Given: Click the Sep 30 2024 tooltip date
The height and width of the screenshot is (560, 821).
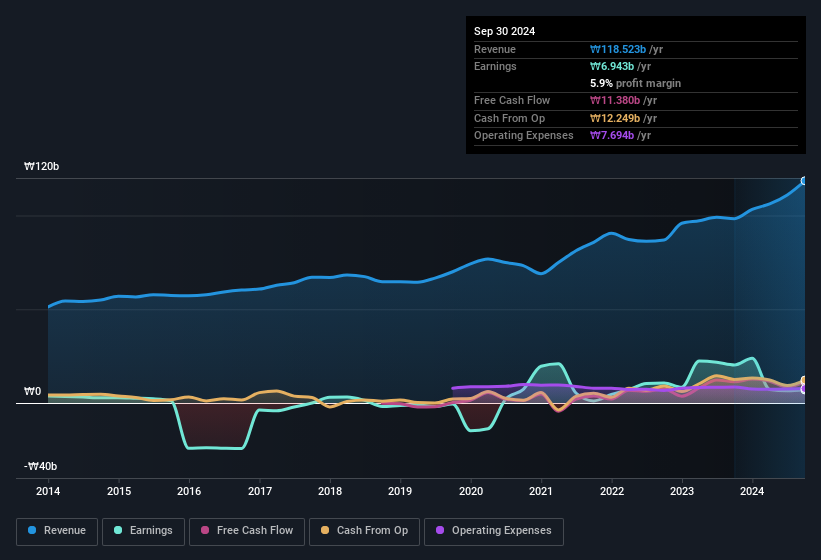Looking at the screenshot, I should 504,31.
